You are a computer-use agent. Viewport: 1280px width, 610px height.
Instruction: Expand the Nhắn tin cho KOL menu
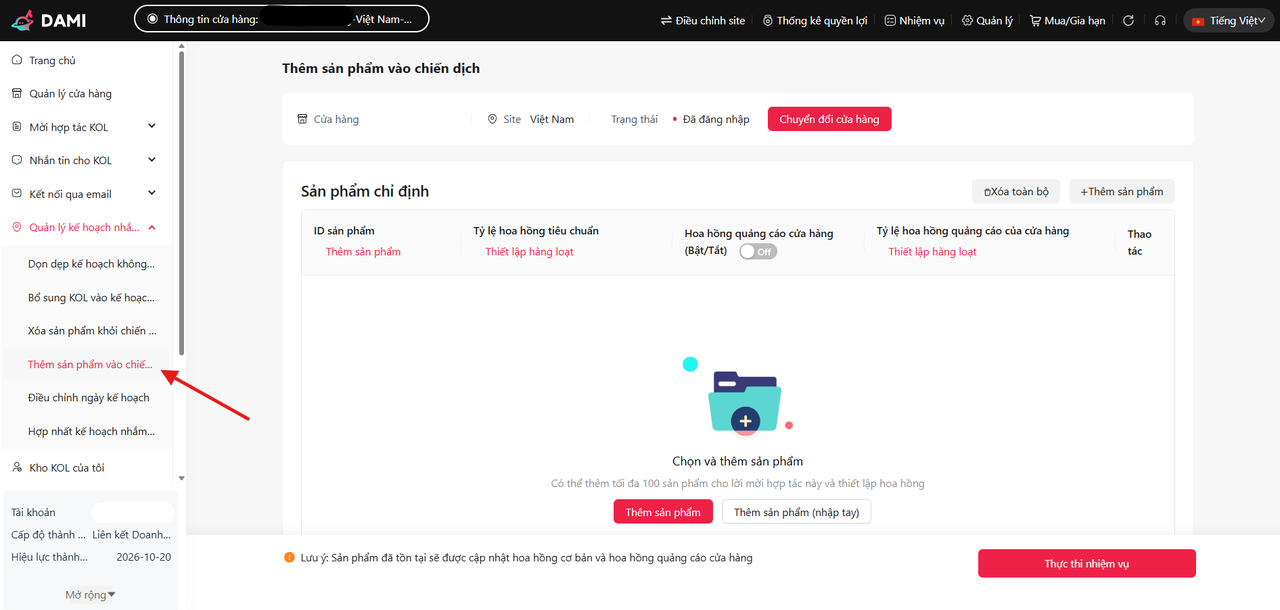pyautogui.click(x=152, y=160)
